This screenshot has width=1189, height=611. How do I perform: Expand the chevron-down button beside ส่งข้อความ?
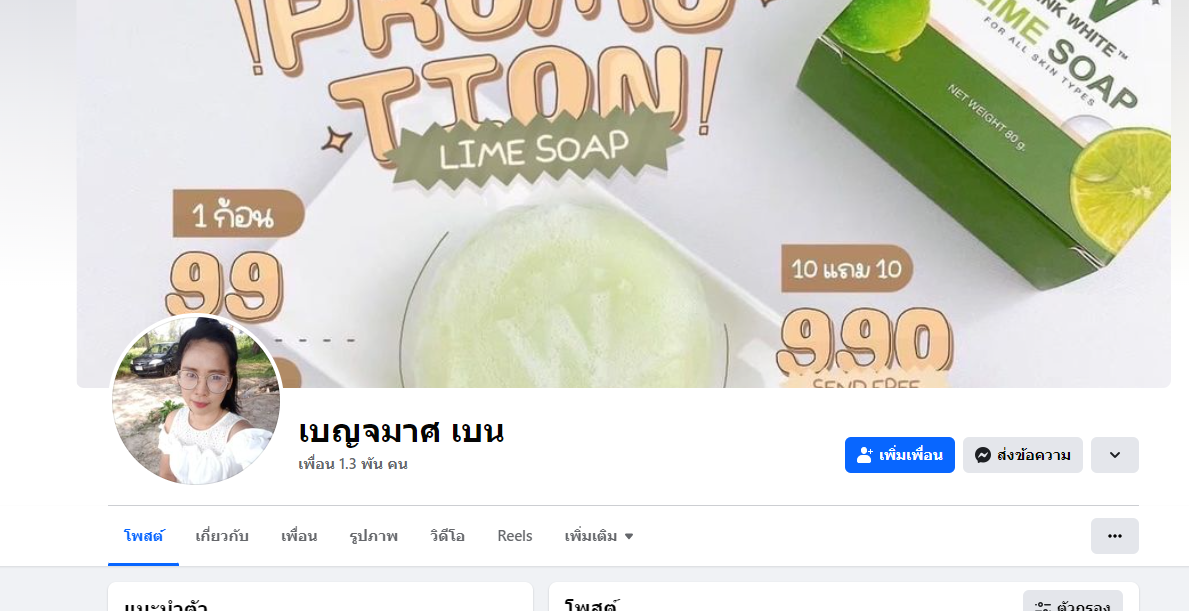pyautogui.click(x=1115, y=455)
